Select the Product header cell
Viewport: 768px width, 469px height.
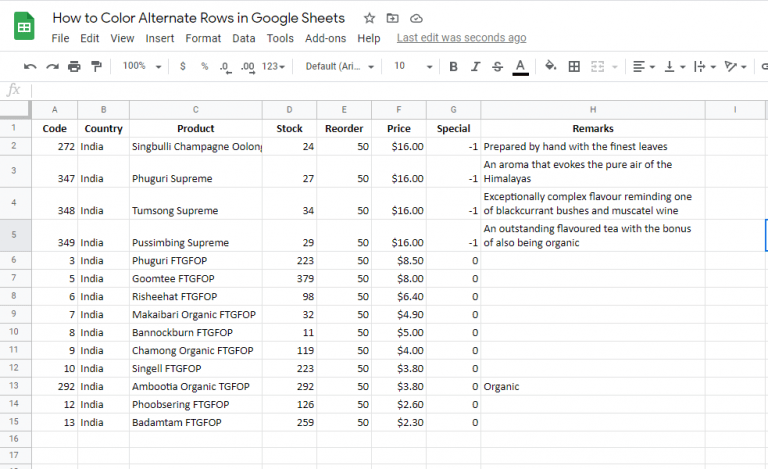coord(195,128)
